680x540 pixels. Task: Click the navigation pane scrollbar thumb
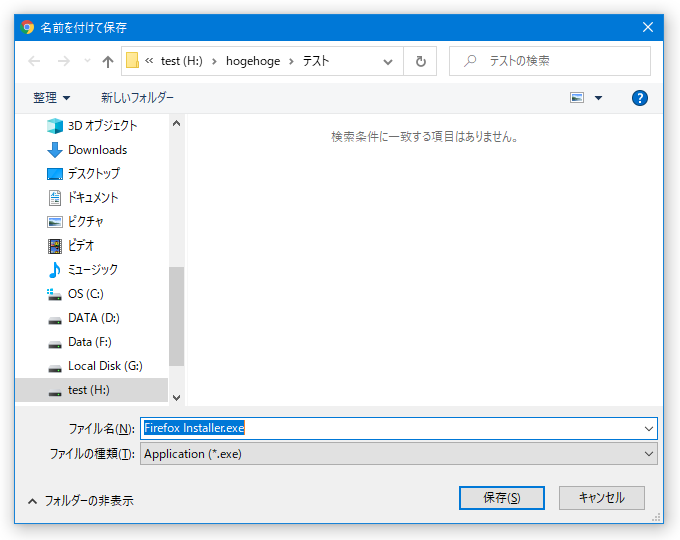177,317
